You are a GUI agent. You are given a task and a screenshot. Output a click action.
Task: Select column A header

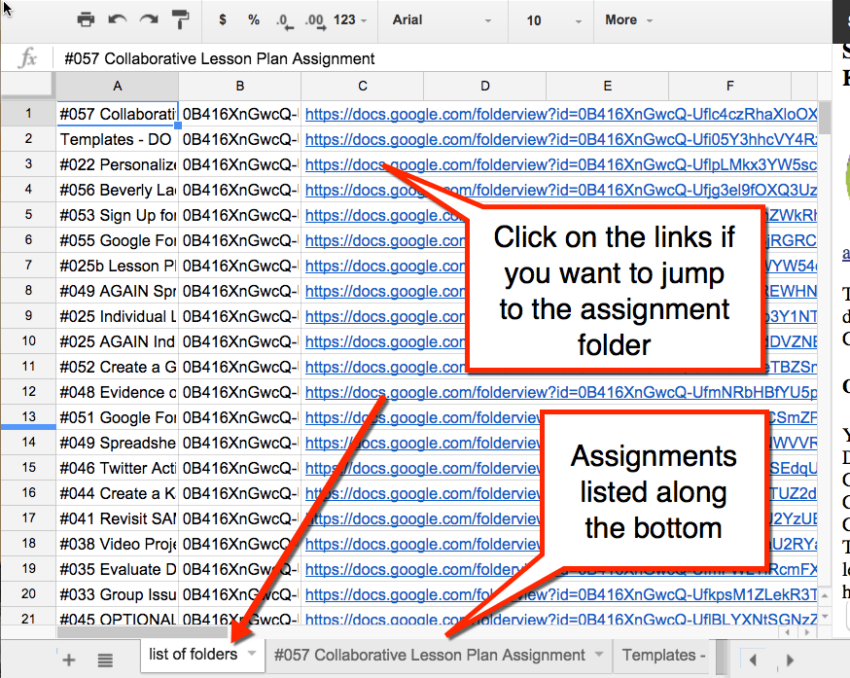tap(117, 86)
